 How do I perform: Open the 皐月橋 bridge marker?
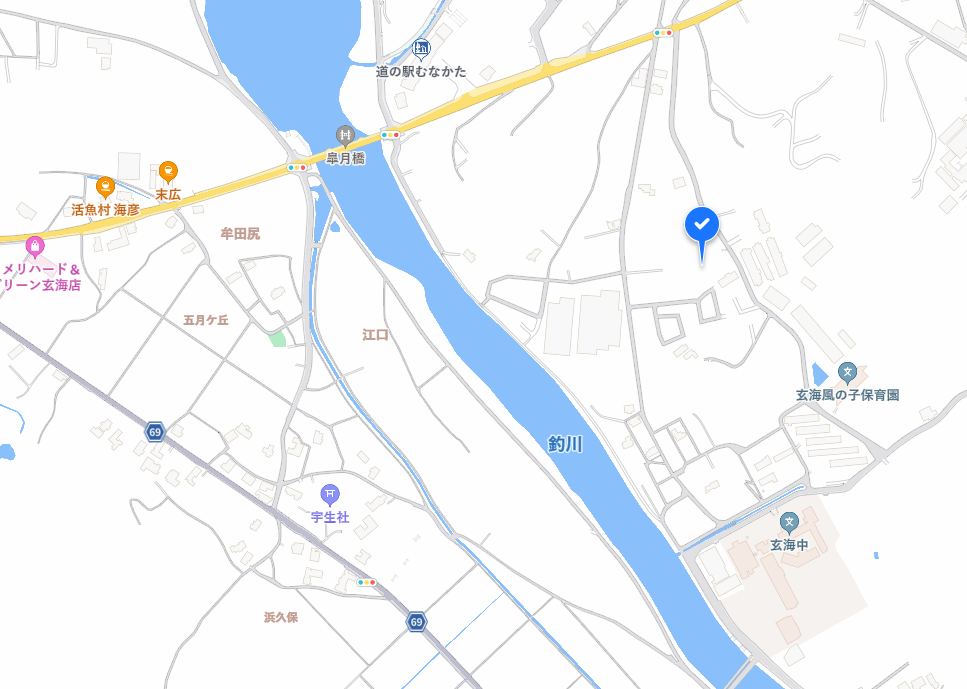[x=345, y=136]
